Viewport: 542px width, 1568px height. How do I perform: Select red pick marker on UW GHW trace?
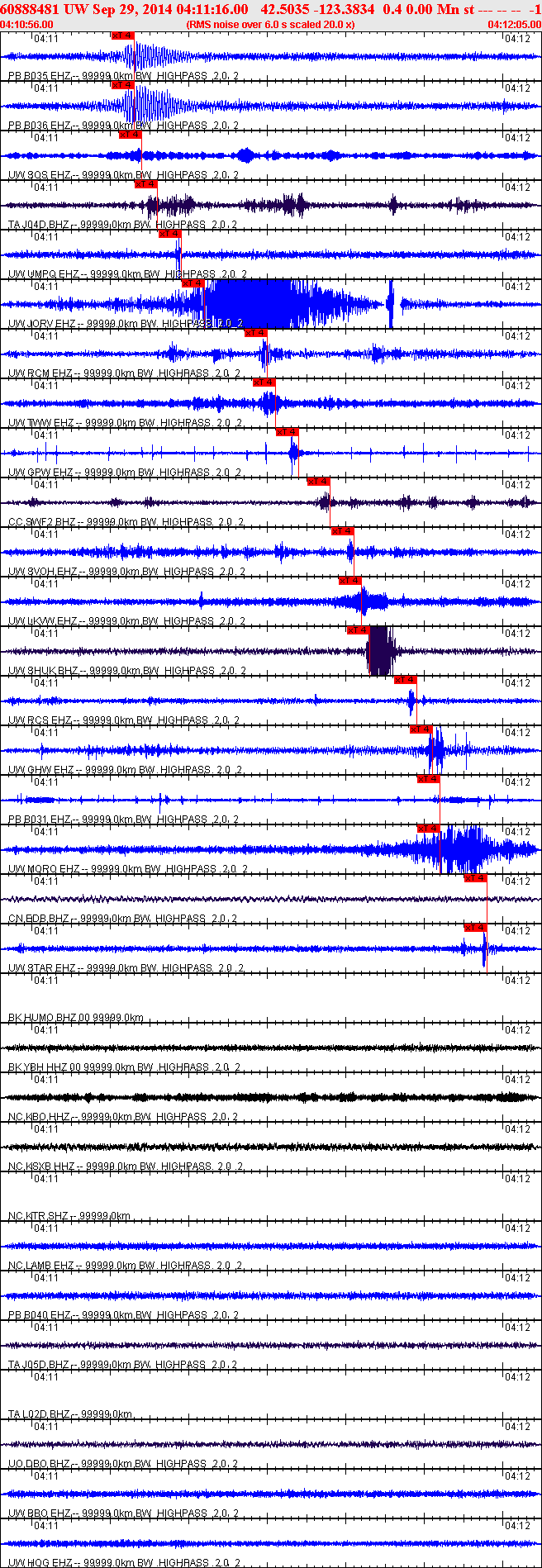coord(421,729)
